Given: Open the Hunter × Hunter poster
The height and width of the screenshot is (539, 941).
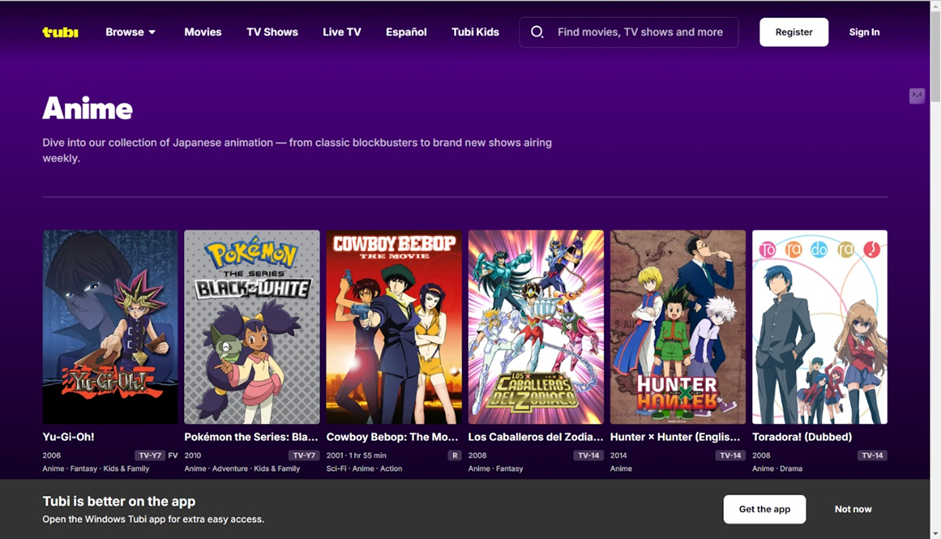Looking at the screenshot, I should coord(678,327).
